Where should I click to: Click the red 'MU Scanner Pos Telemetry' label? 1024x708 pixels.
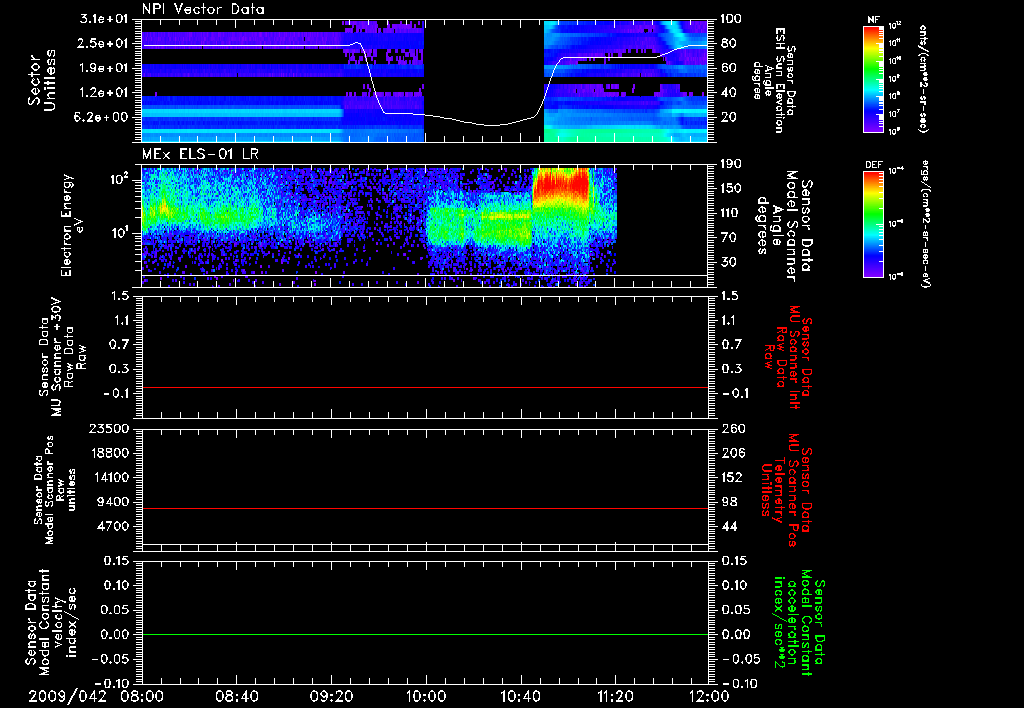coord(786,490)
